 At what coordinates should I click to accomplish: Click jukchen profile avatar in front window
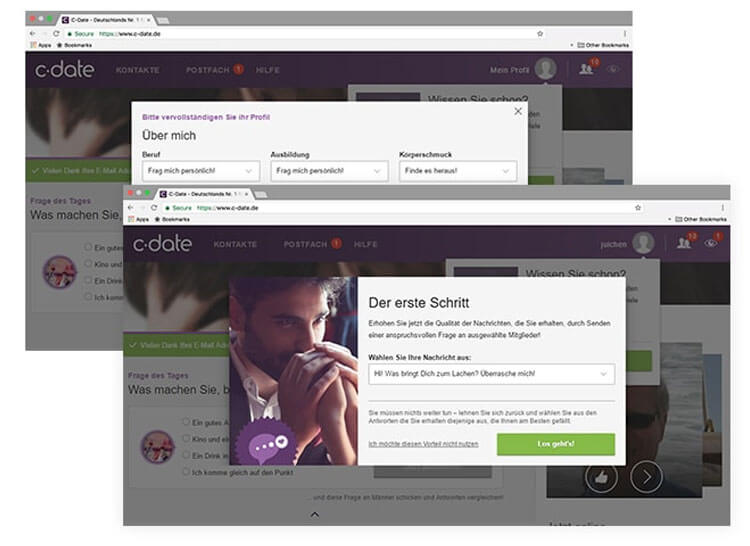643,243
